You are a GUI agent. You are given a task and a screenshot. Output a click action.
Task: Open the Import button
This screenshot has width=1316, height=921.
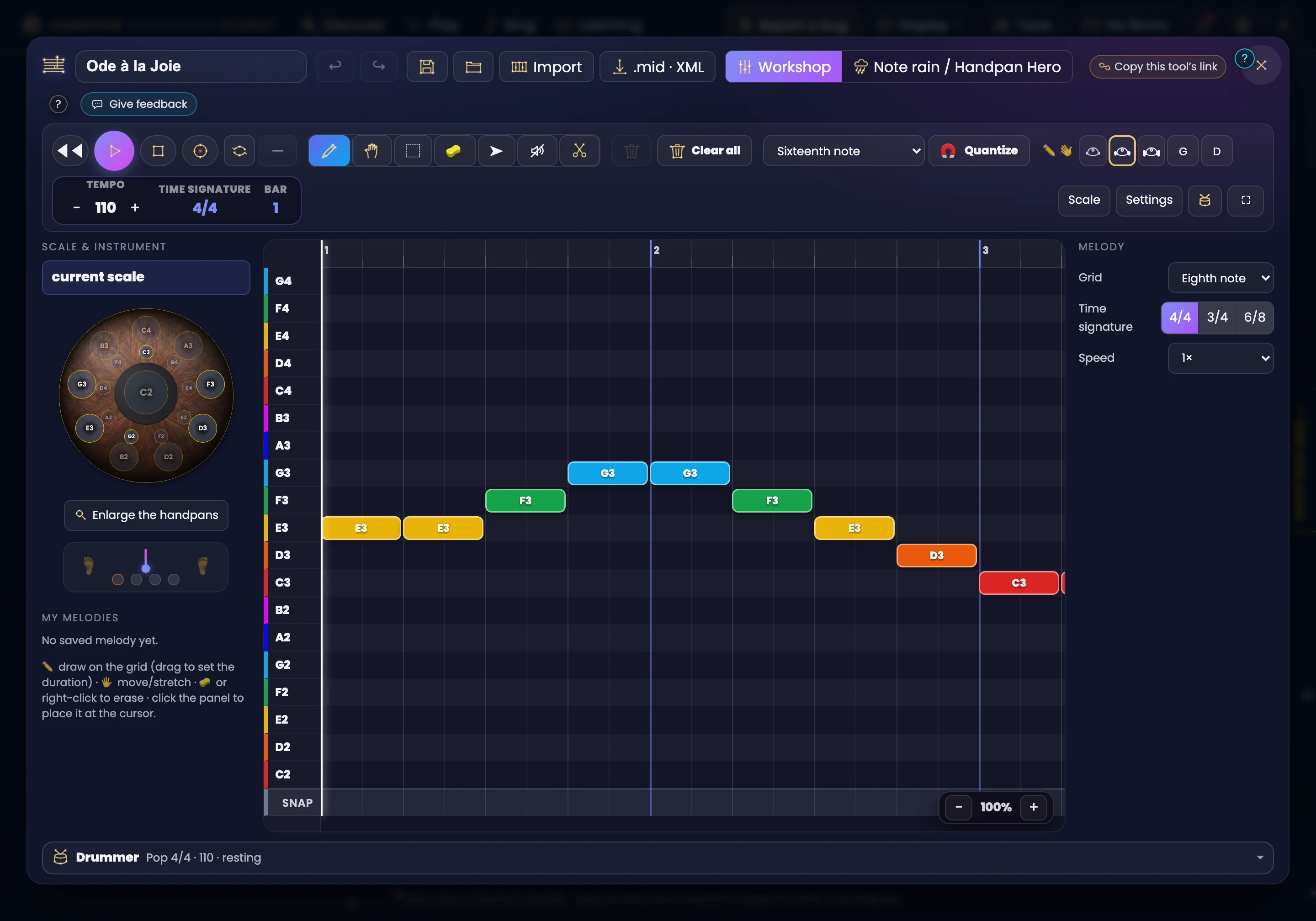pos(546,67)
